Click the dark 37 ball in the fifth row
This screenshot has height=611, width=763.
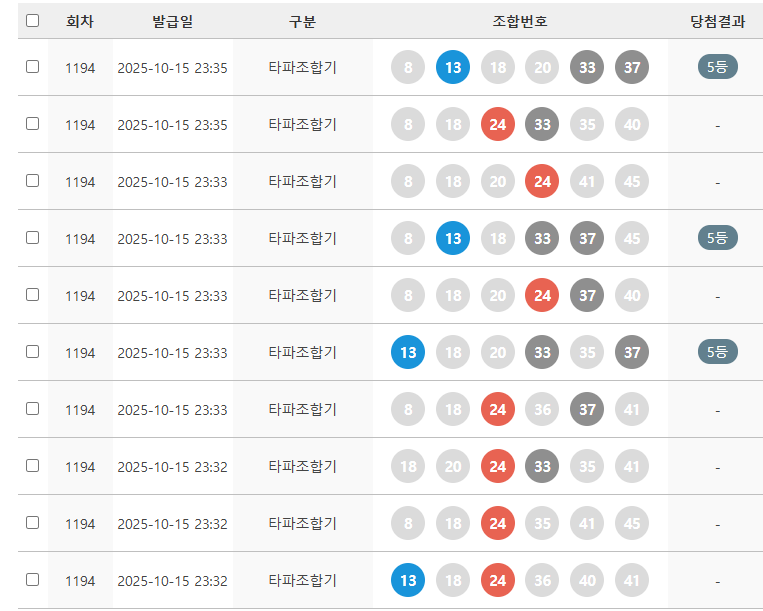click(x=587, y=295)
